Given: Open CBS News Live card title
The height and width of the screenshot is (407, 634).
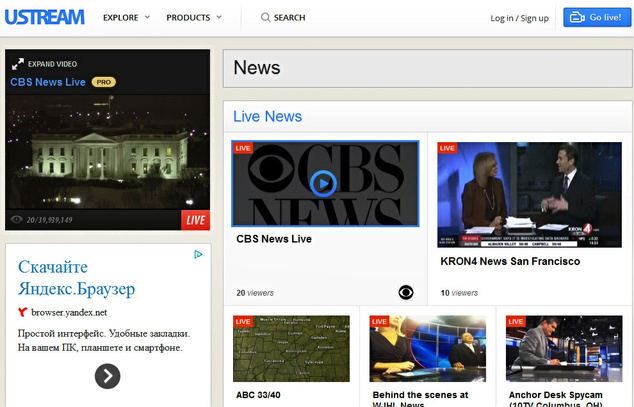Looking at the screenshot, I should [274, 239].
